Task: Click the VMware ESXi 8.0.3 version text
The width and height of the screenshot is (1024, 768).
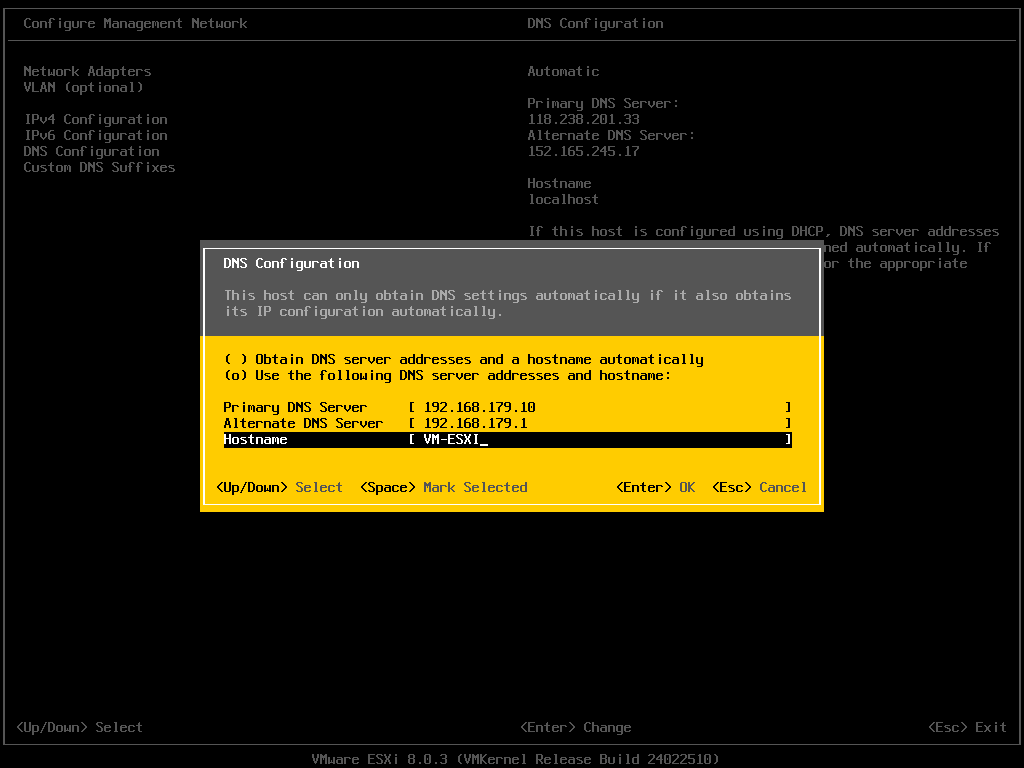Action: pos(512,759)
